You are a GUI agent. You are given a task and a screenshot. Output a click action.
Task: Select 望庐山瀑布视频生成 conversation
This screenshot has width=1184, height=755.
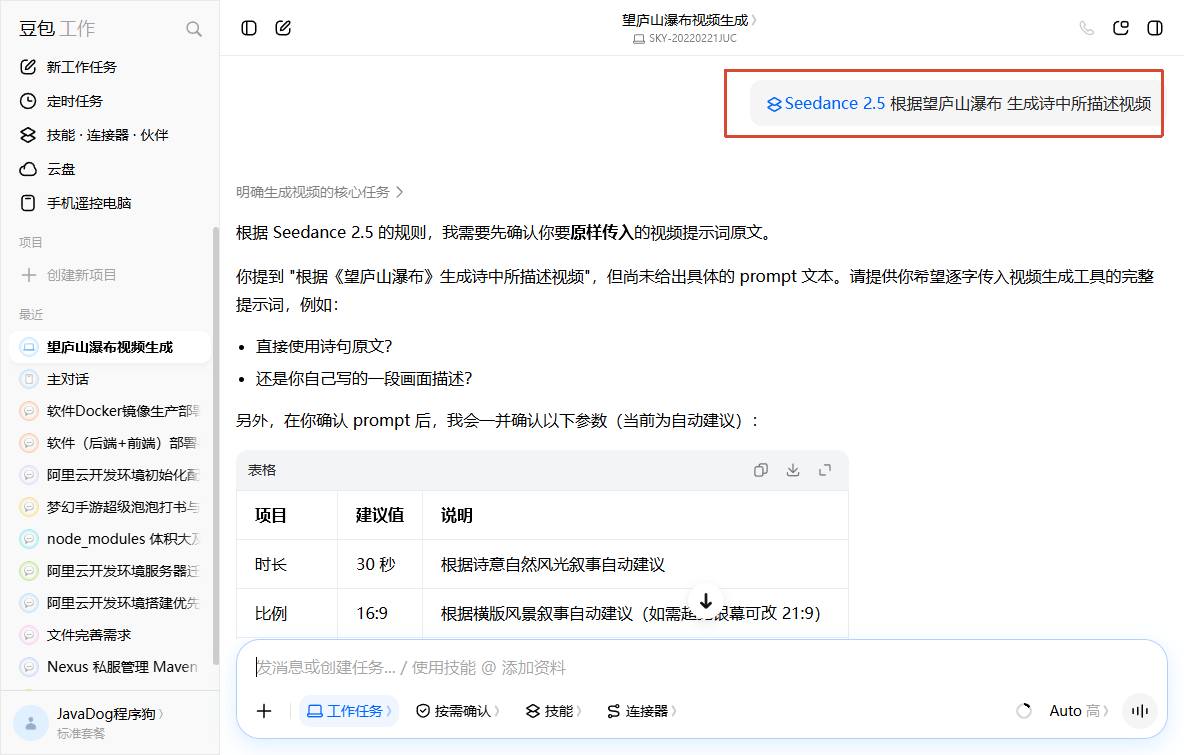(110, 347)
